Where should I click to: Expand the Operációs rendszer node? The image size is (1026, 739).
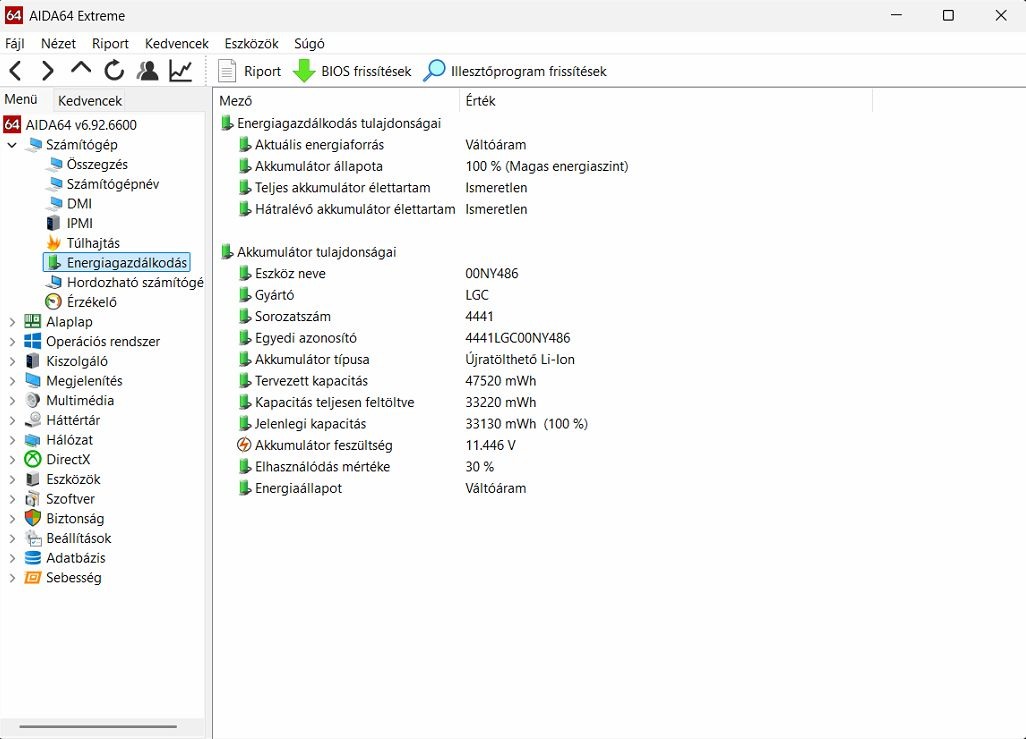coord(12,341)
